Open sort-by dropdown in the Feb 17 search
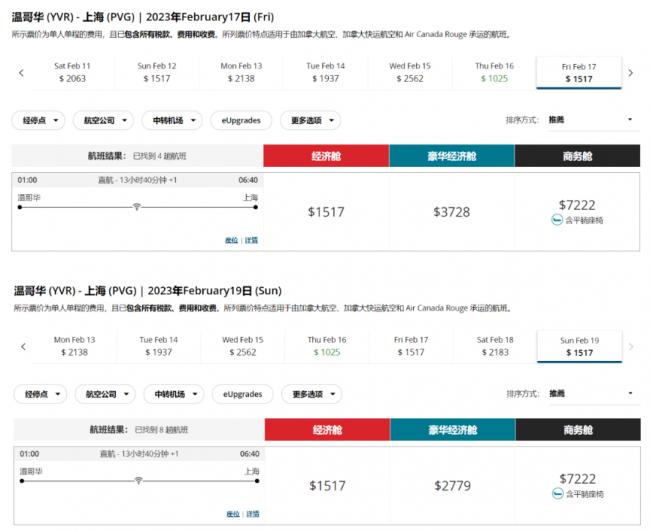 594,120
